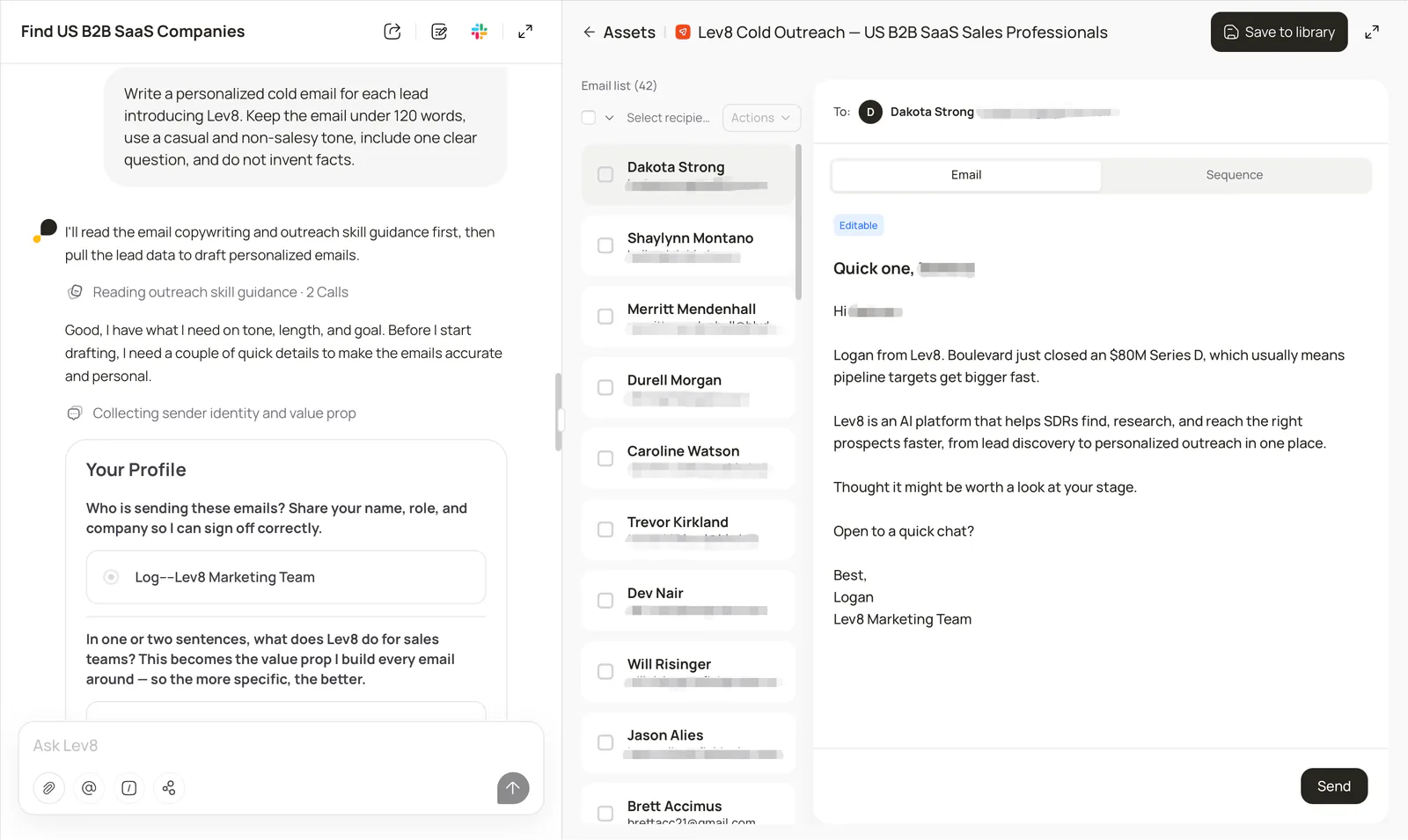The width and height of the screenshot is (1408, 840).
Task: Click the Find US B2B SaaS Companies title
Action: (x=133, y=32)
